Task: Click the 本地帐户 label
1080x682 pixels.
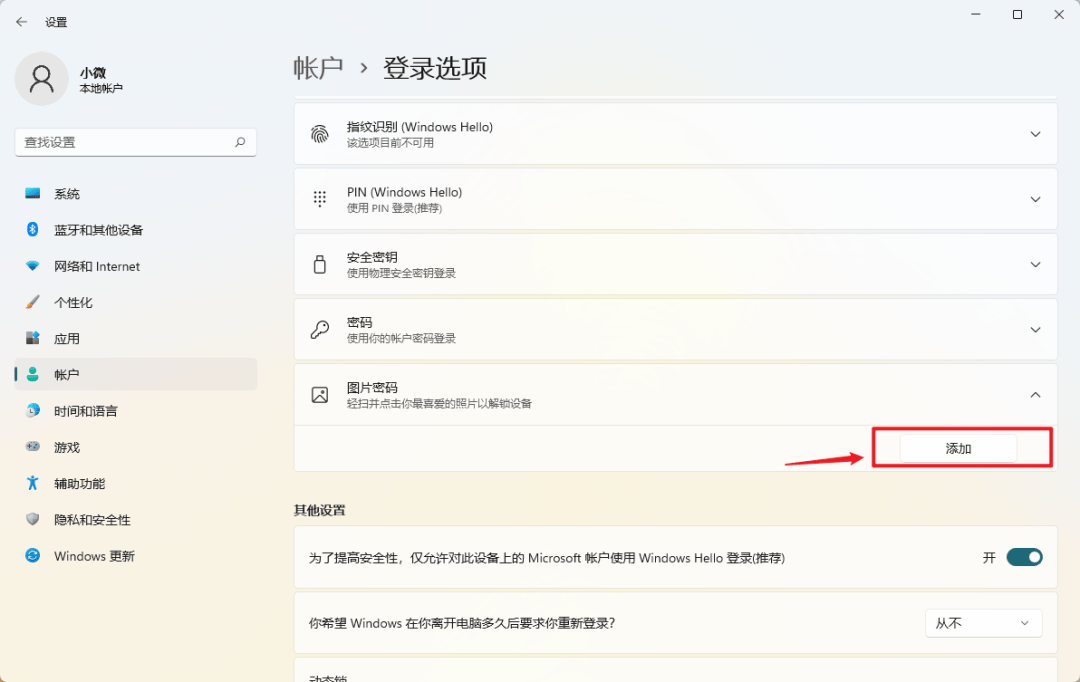Action: (101, 88)
